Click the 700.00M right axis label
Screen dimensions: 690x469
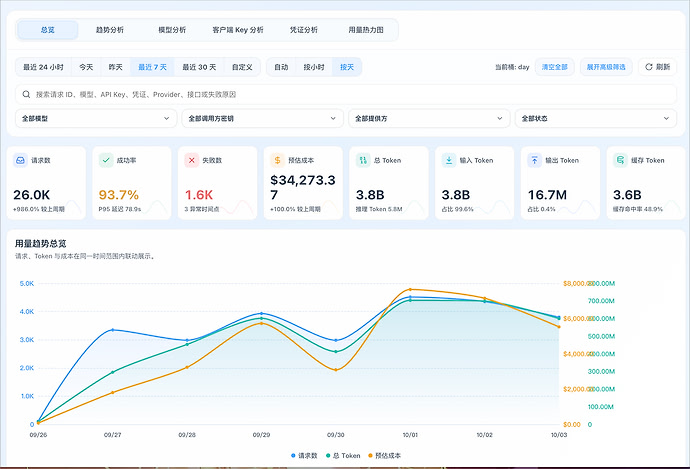(601, 301)
